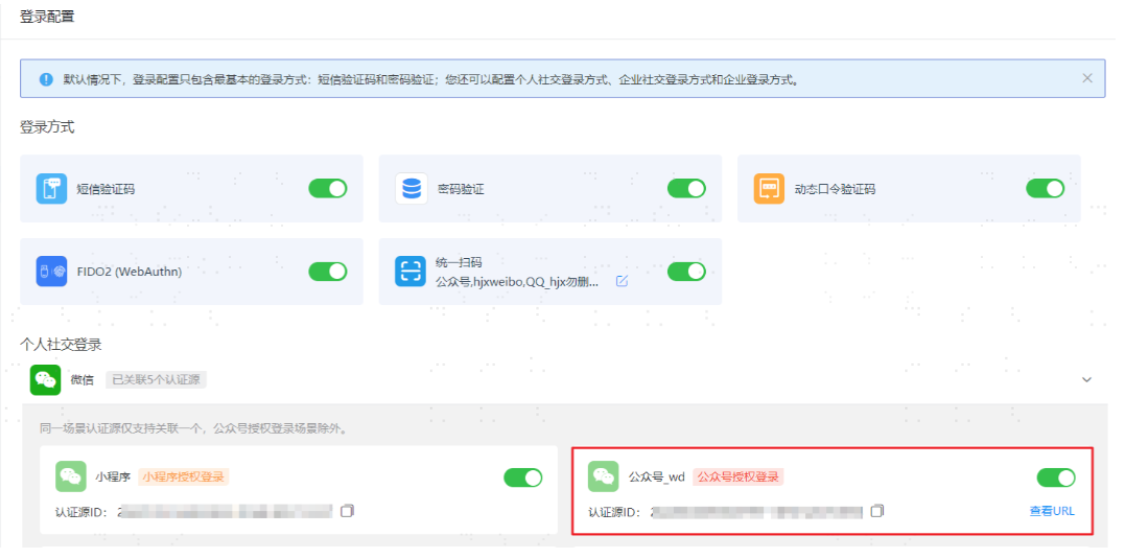Toggle 统一扫码 switch
Screen dimensions: 1129x560
(x=687, y=271)
